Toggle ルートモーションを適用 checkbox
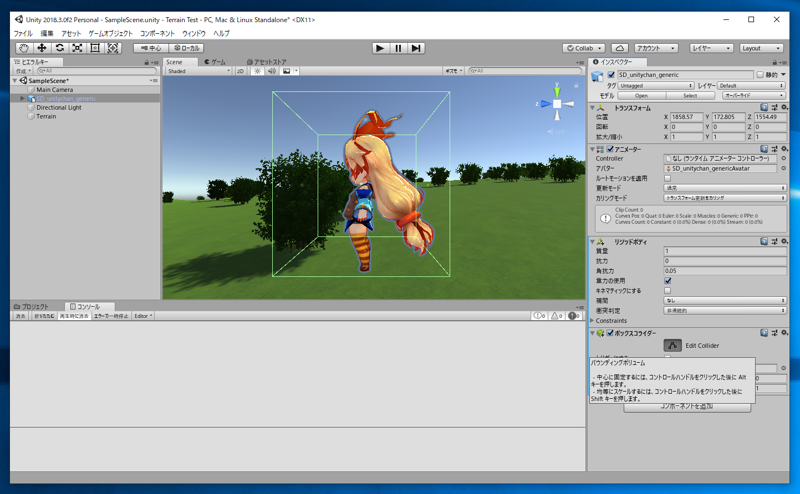The width and height of the screenshot is (800, 494). tap(667, 178)
